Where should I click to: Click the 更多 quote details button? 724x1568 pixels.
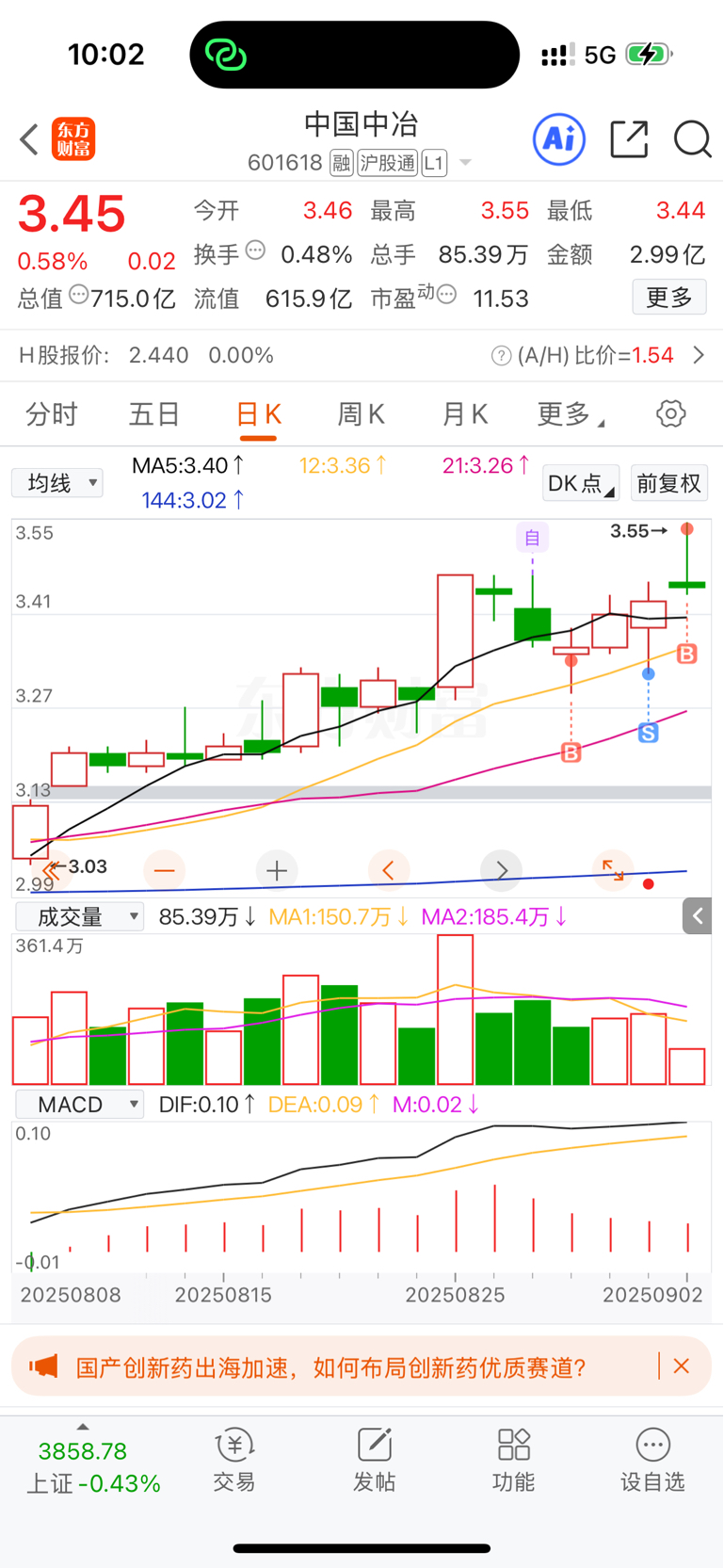669,298
